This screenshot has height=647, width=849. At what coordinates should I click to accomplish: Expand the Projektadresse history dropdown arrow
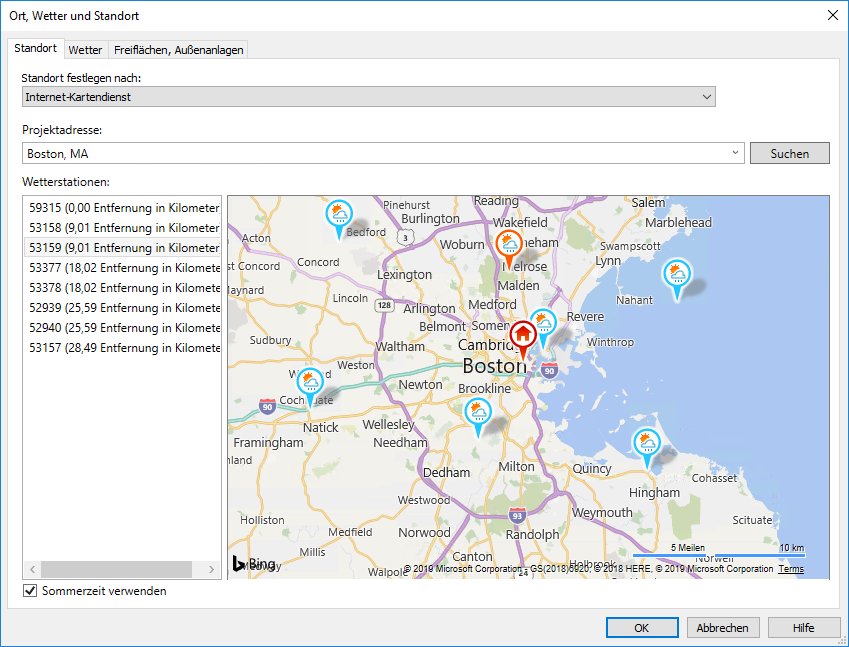735,153
